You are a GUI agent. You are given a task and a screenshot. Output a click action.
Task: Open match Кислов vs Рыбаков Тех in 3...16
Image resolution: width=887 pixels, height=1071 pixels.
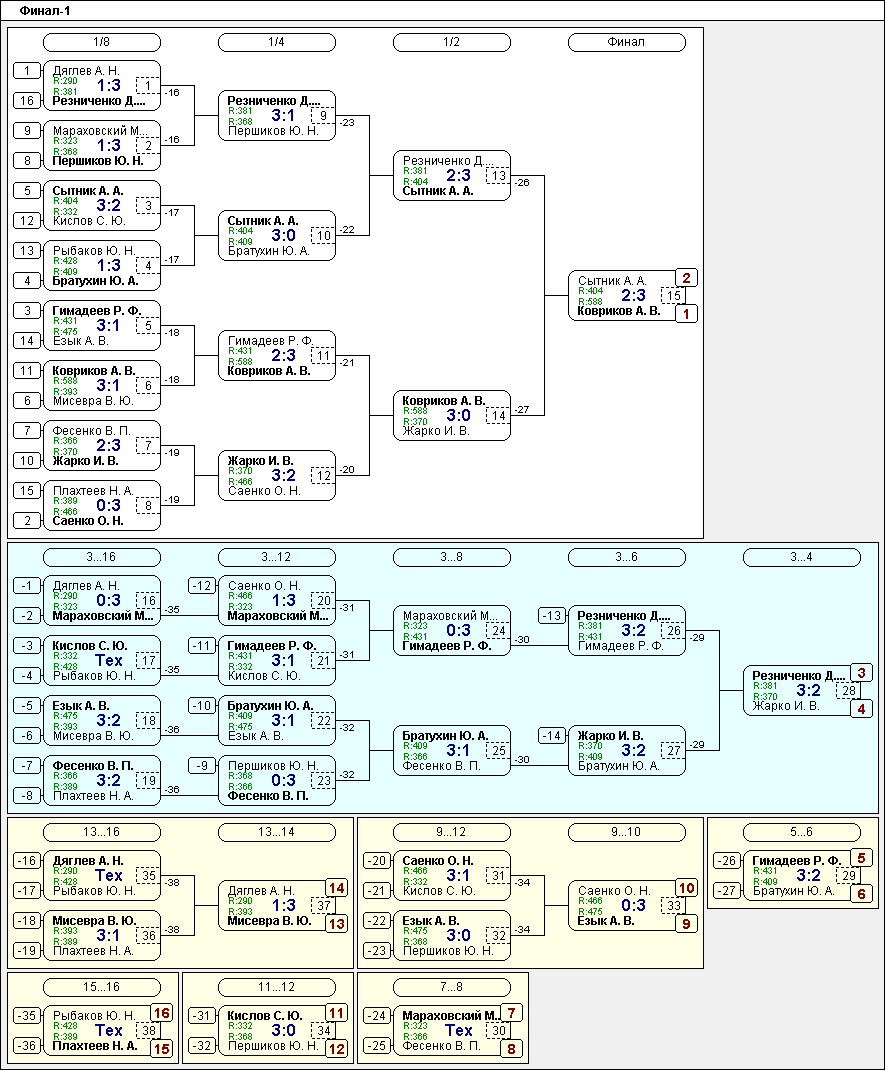coord(102,661)
